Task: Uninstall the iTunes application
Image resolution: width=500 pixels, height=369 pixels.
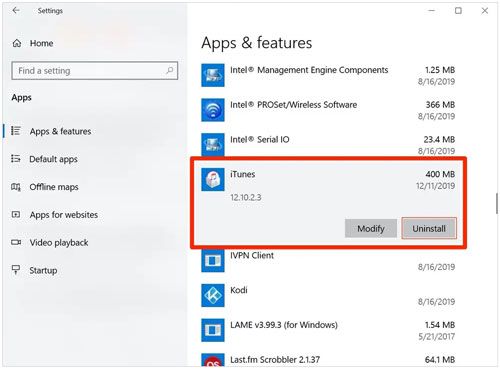Action: pyautogui.click(x=429, y=228)
